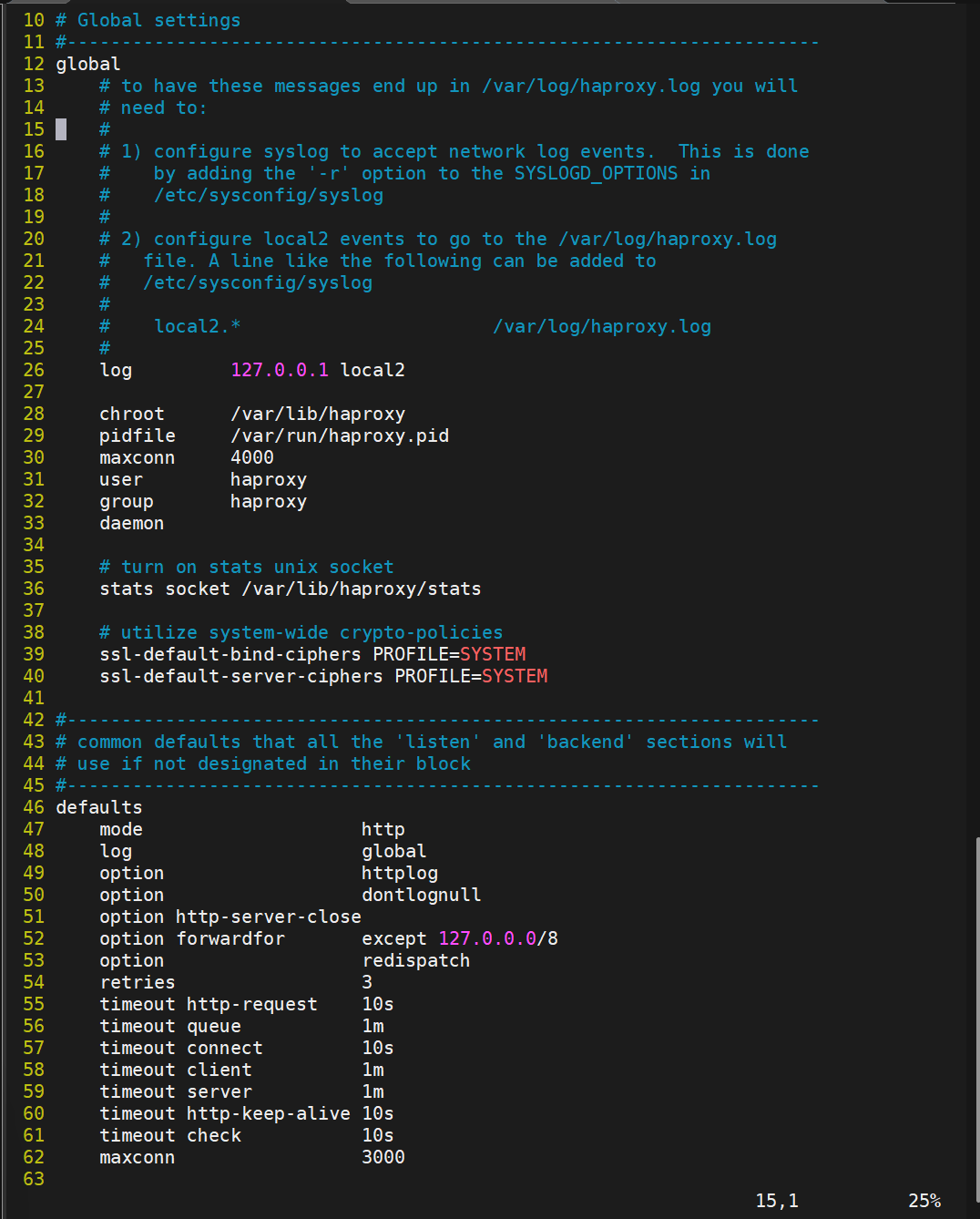Click the 'httplog' option value

(x=400, y=873)
